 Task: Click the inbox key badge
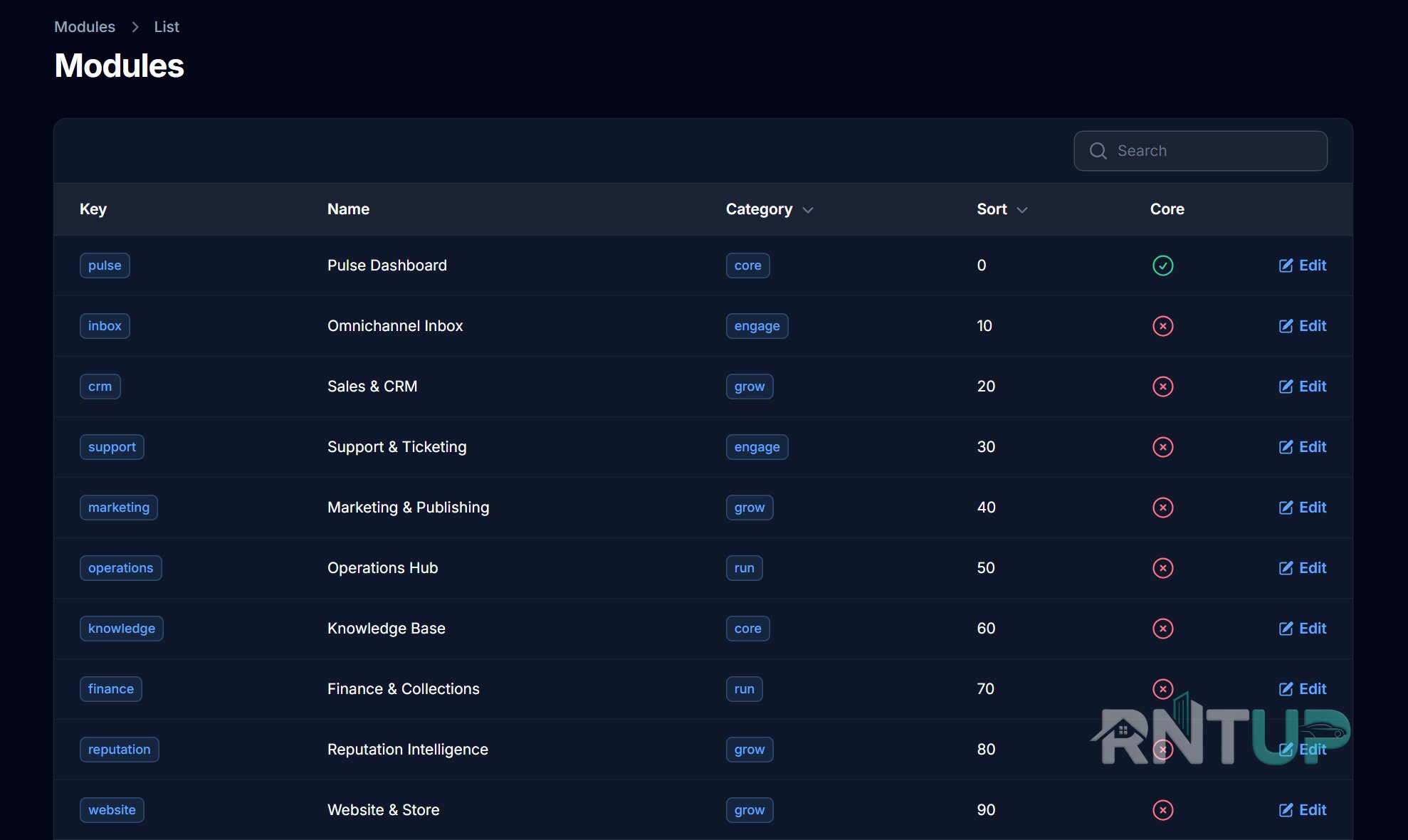point(105,326)
